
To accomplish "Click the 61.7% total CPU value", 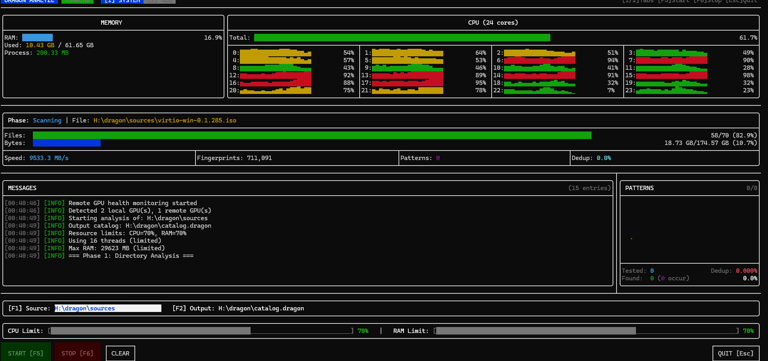I will [x=748, y=38].
